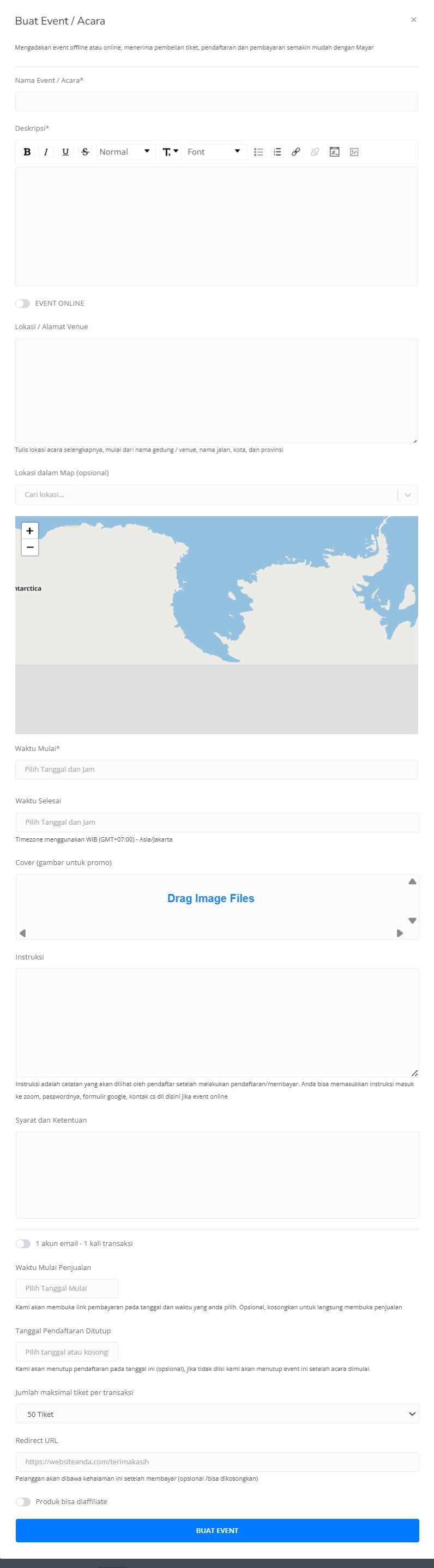Submit form with BUAT EVENT button

[x=217, y=1530]
